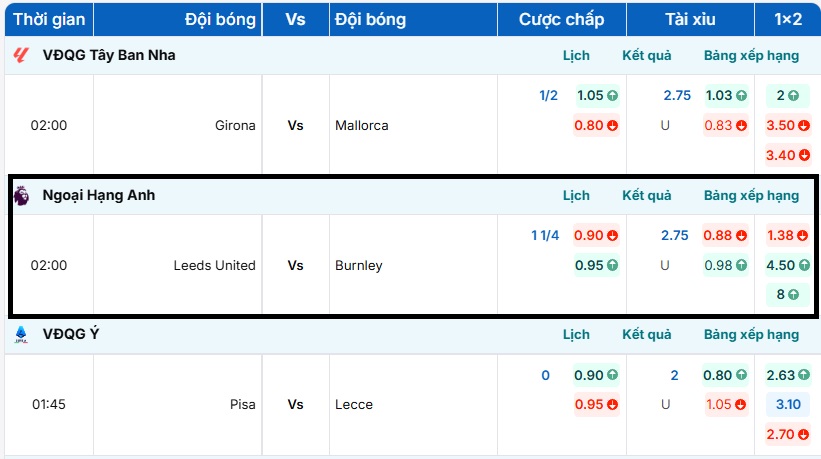Viewport: 821px width, 459px height.
Task: Click the Leeds United team name
Action: click(214, 266)
